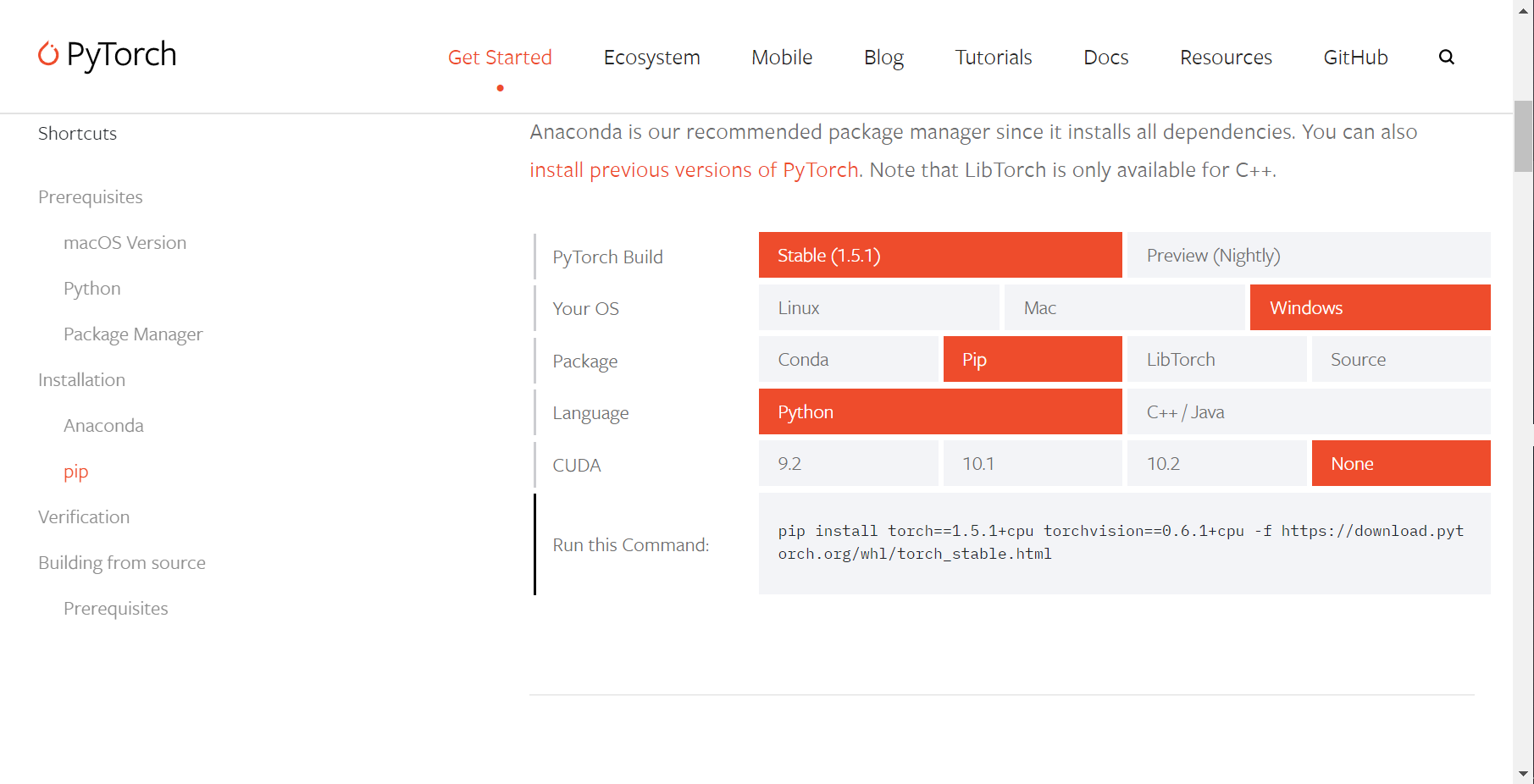The height and width of the screenshot is (784, 1534).
Task: Select None for CUDA
Action: pyautogui.click(x=1401, y=463)
